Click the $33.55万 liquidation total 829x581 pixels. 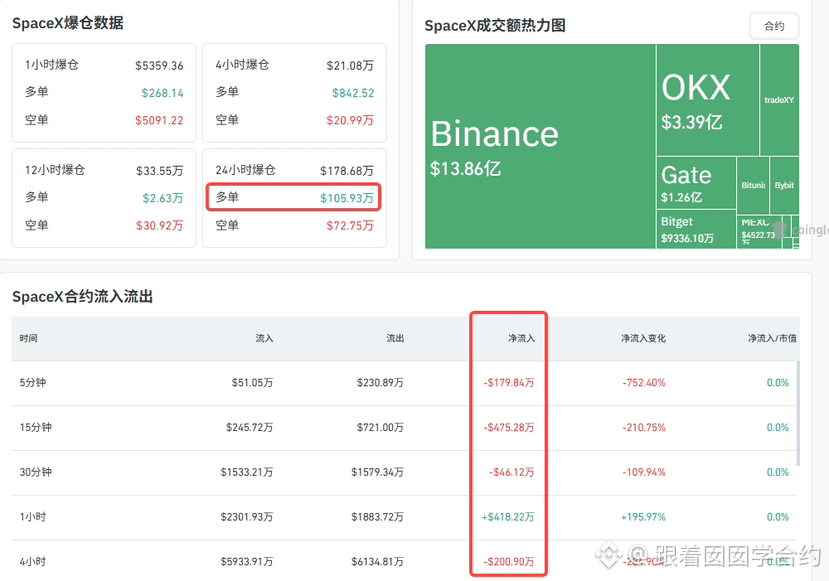(160, 171)
